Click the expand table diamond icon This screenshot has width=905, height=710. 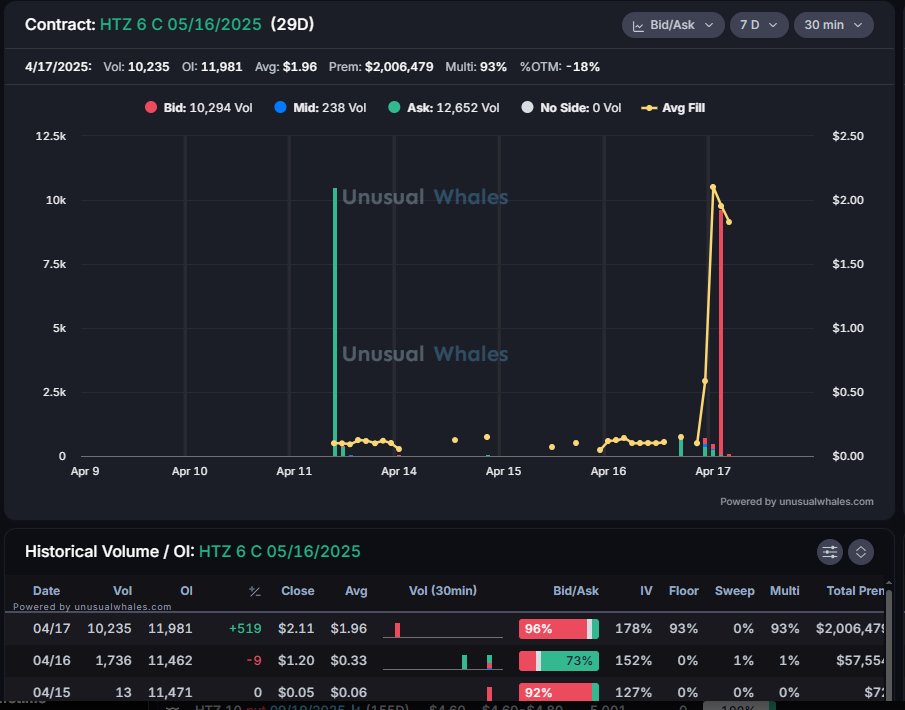pos(861,552)
